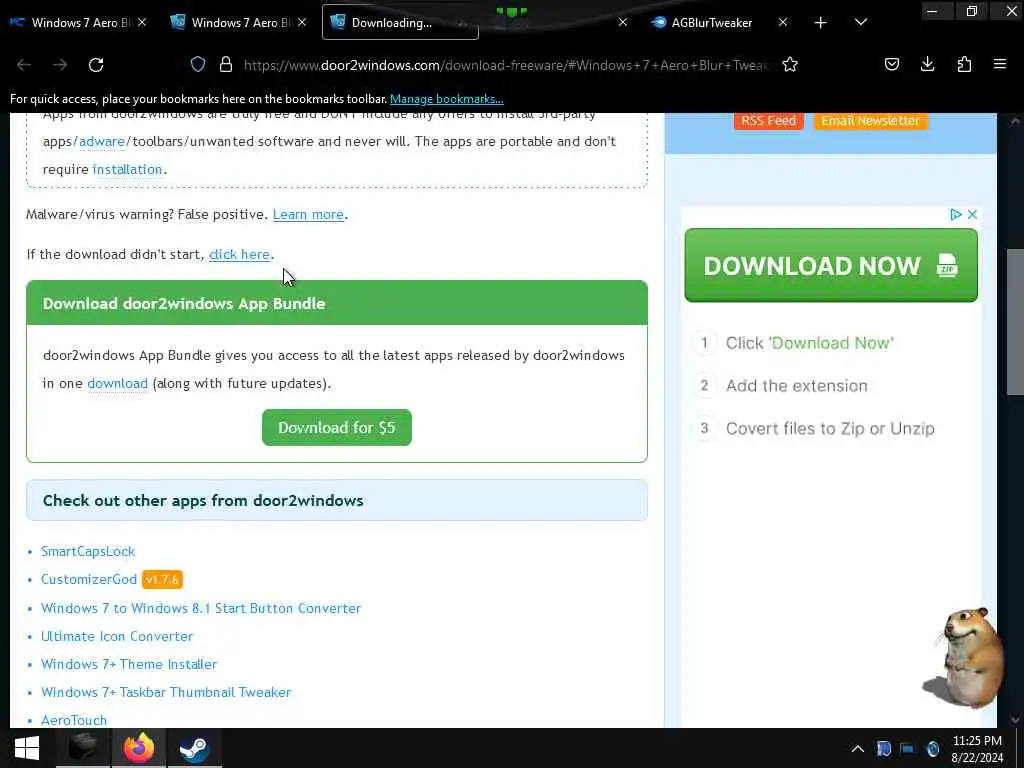Open the Windows Start menu
Viewport: 1024px width, 768px height.
[27, 748]
